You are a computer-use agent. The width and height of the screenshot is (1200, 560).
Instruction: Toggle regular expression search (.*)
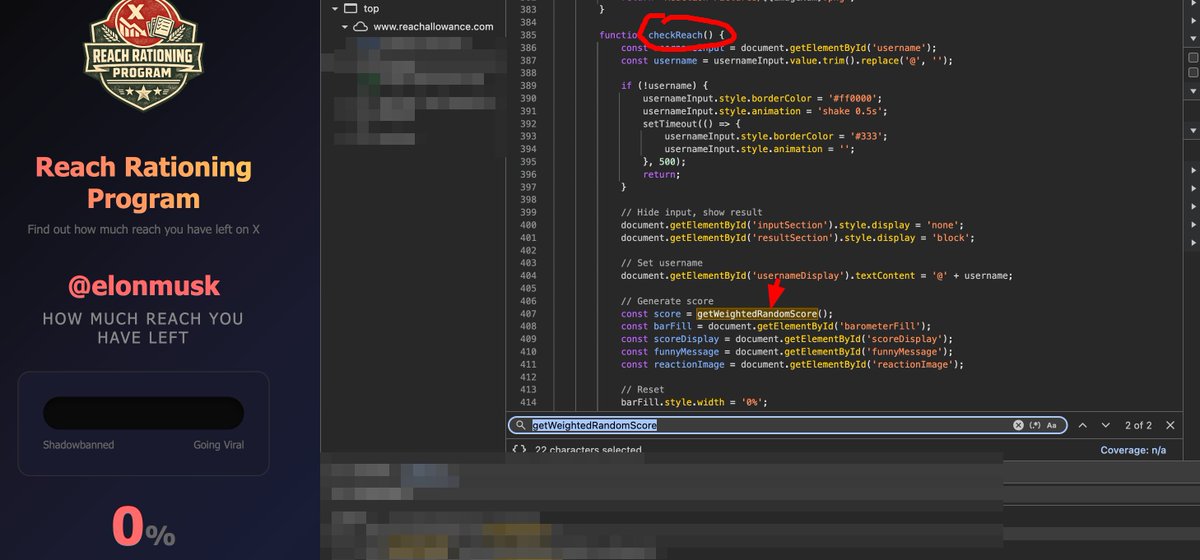click(1036, 425)
